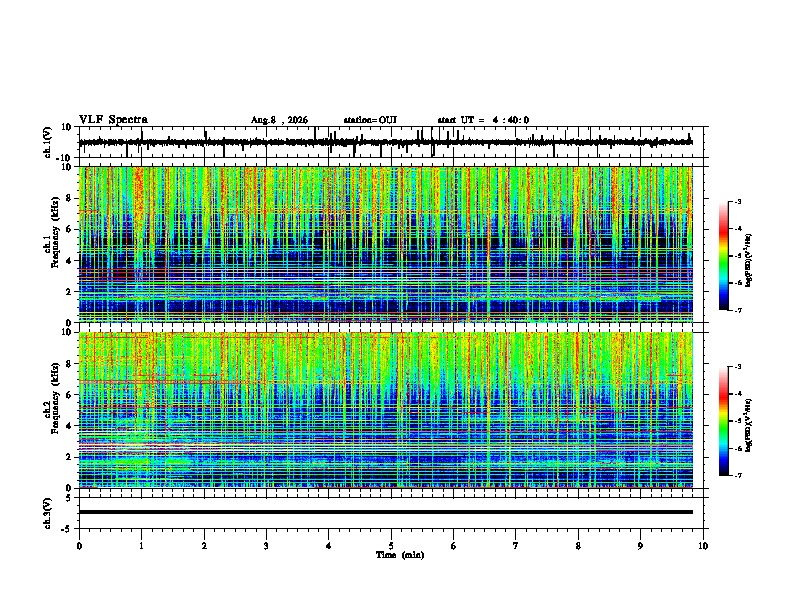Image resolution: width=792 pixels, height=612 pixels.
Task: Click the time axis tick label "1"
Action: 141,546
